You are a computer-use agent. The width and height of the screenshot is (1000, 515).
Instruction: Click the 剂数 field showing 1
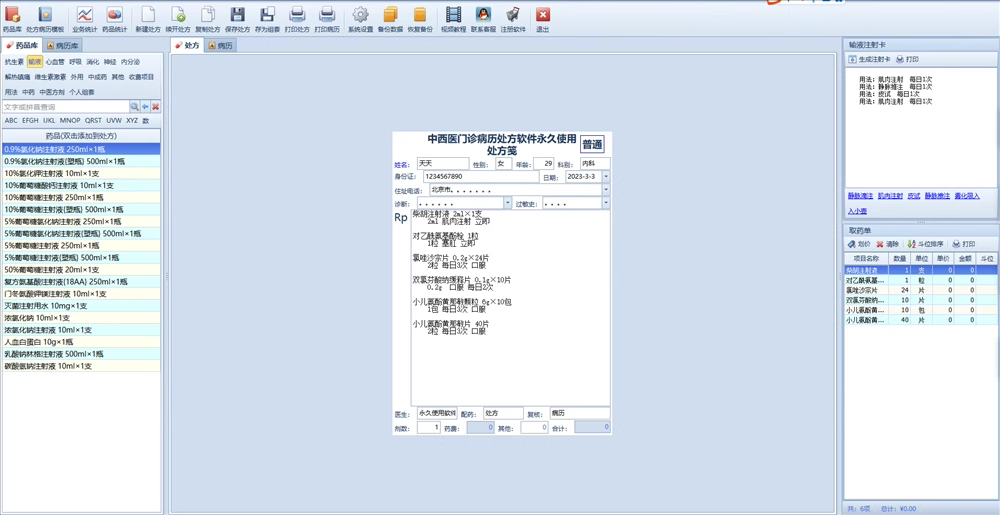tap(429, 427)
